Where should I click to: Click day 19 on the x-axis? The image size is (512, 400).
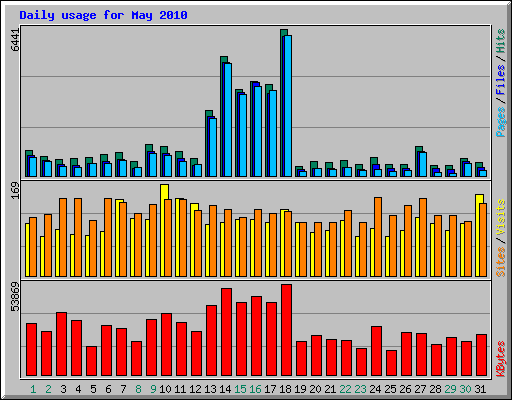point(300,389)
